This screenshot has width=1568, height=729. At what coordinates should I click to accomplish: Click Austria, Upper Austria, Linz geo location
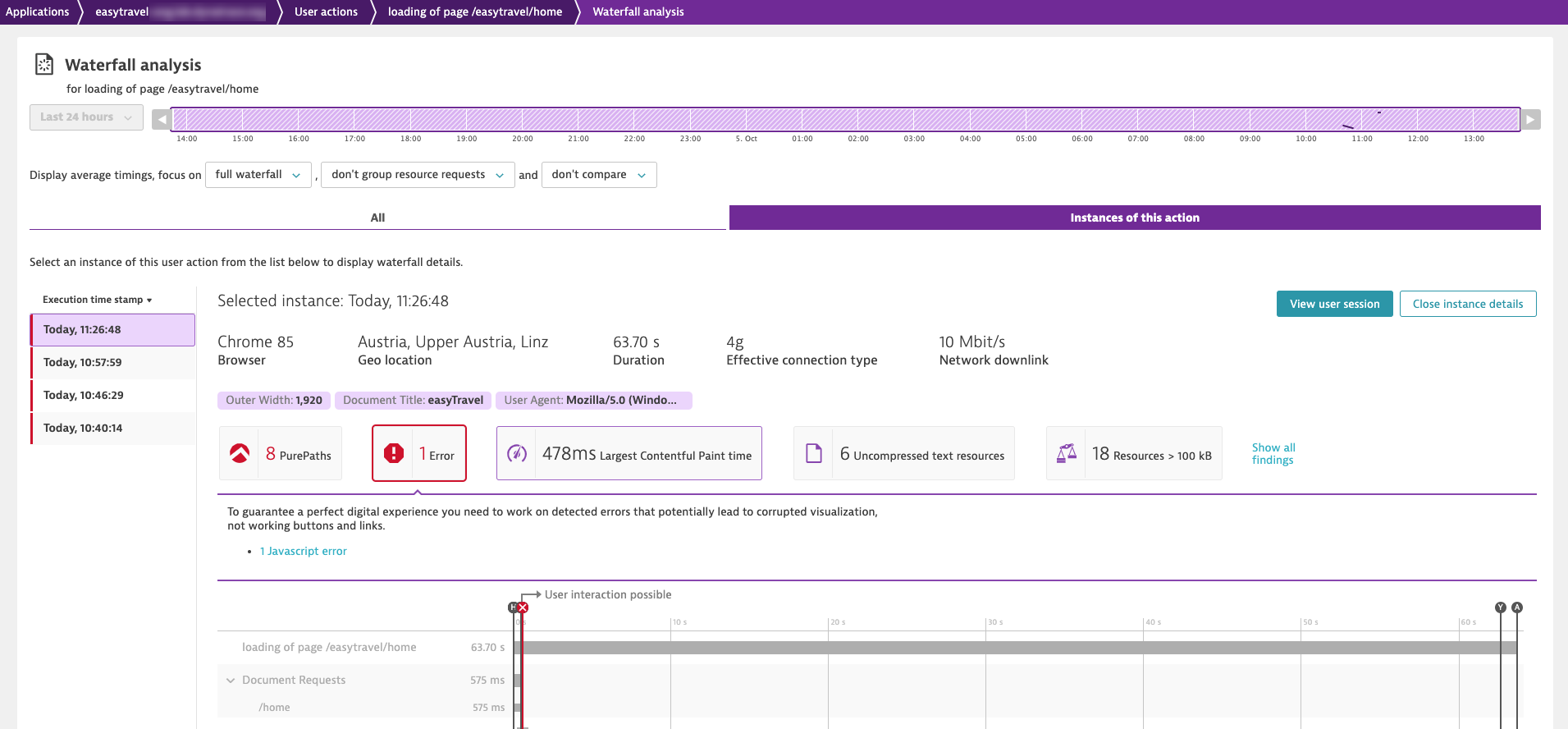(453, 342)
